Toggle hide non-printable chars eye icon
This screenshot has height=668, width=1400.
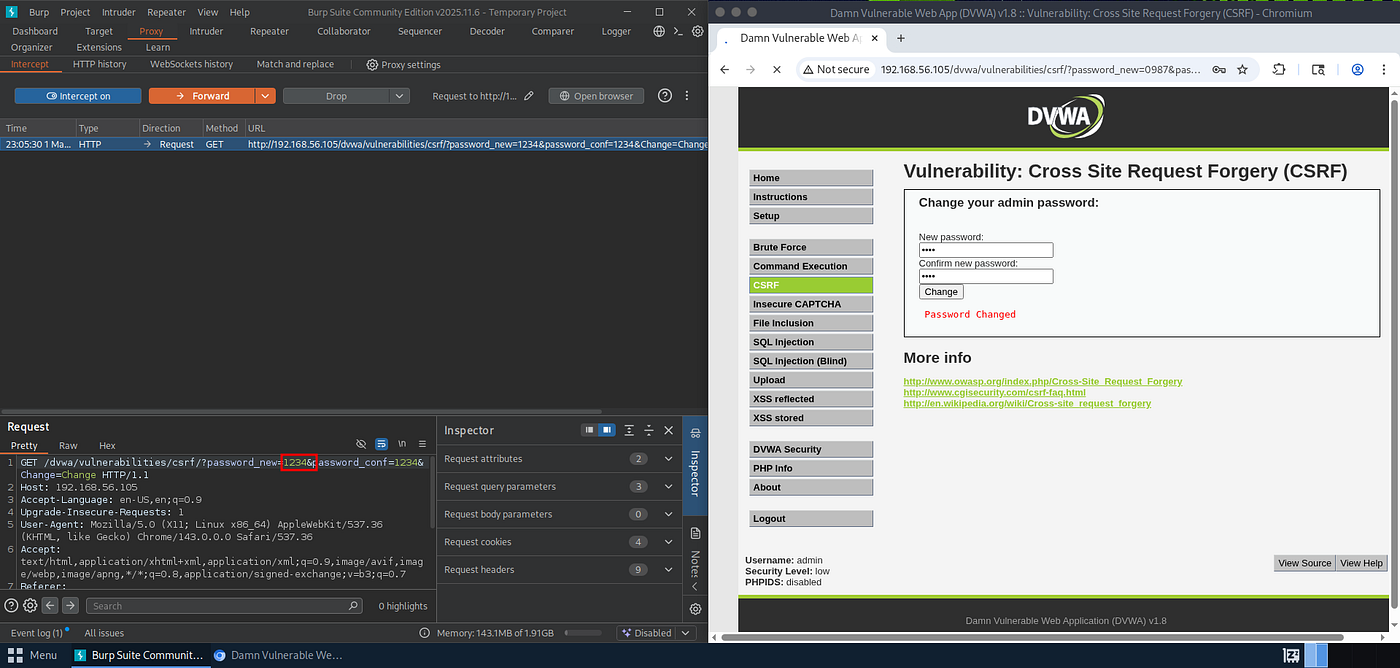click(x=362, y=444)
